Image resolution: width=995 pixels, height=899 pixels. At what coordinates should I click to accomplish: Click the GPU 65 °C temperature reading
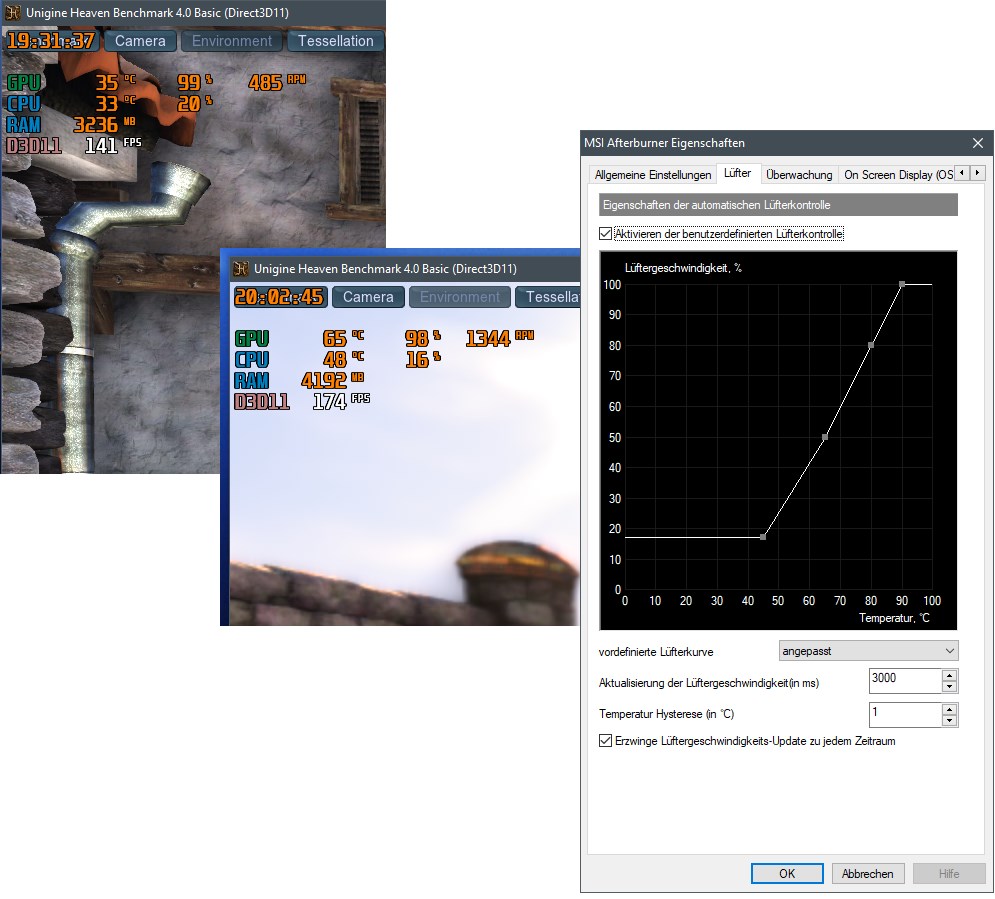[x=343, y=338]
